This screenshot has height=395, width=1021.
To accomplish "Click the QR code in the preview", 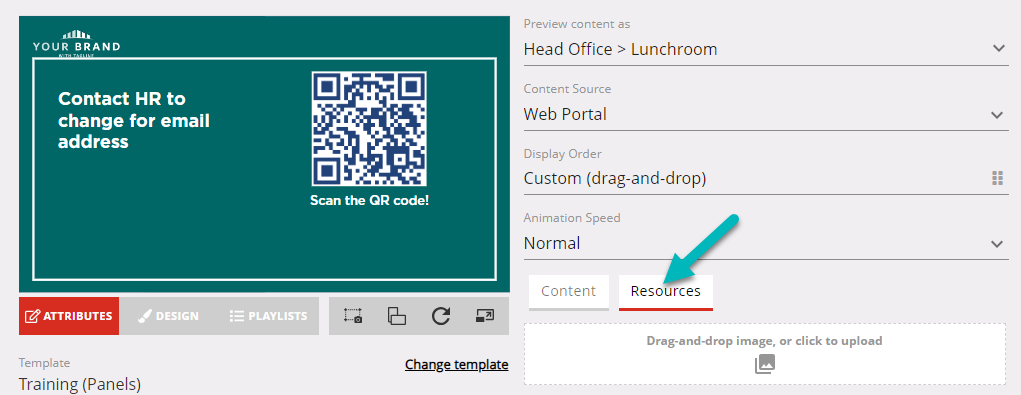I will (369, 129).
